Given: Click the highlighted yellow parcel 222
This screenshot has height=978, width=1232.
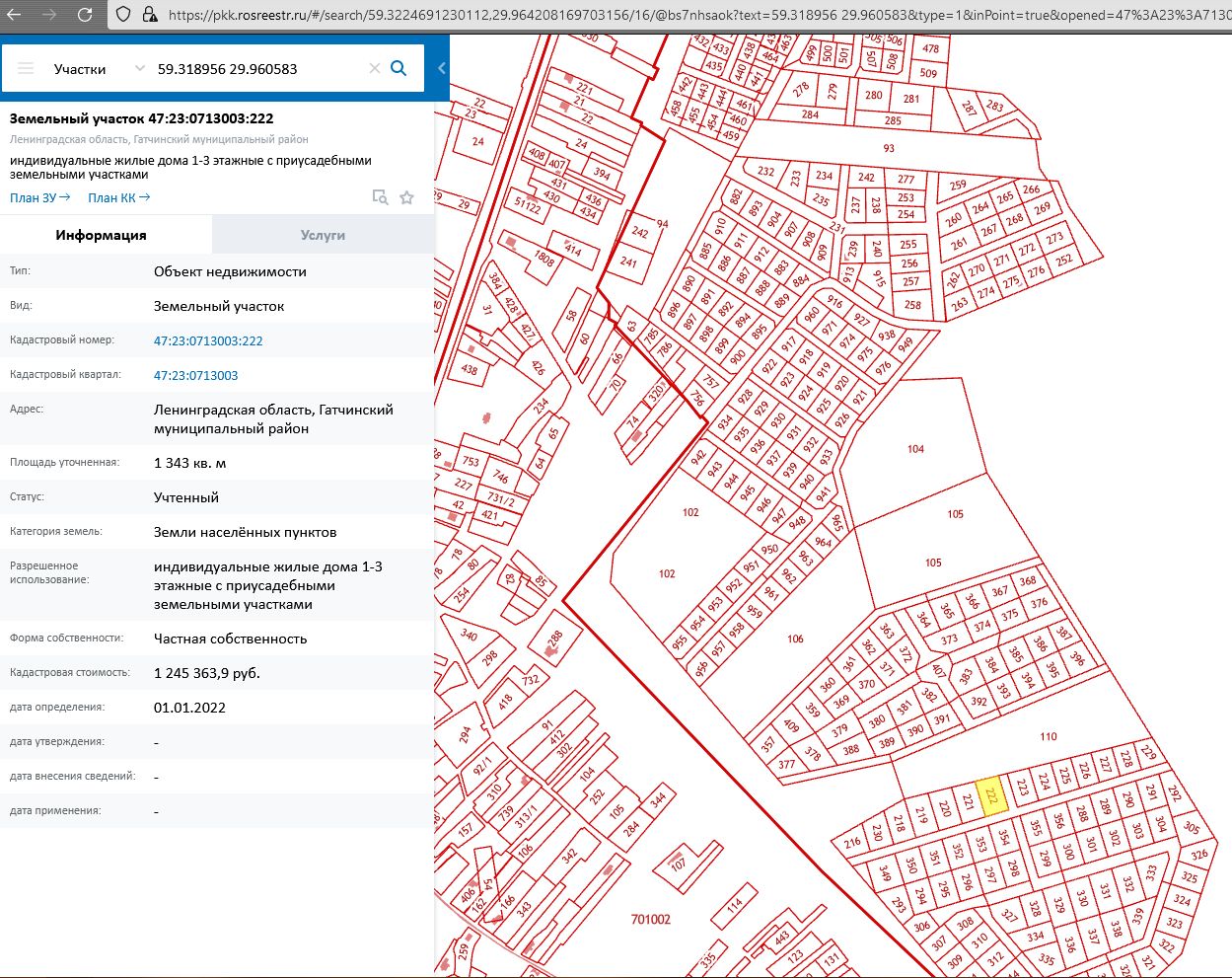Looking at the screenshot, I should tap(993, 796).
